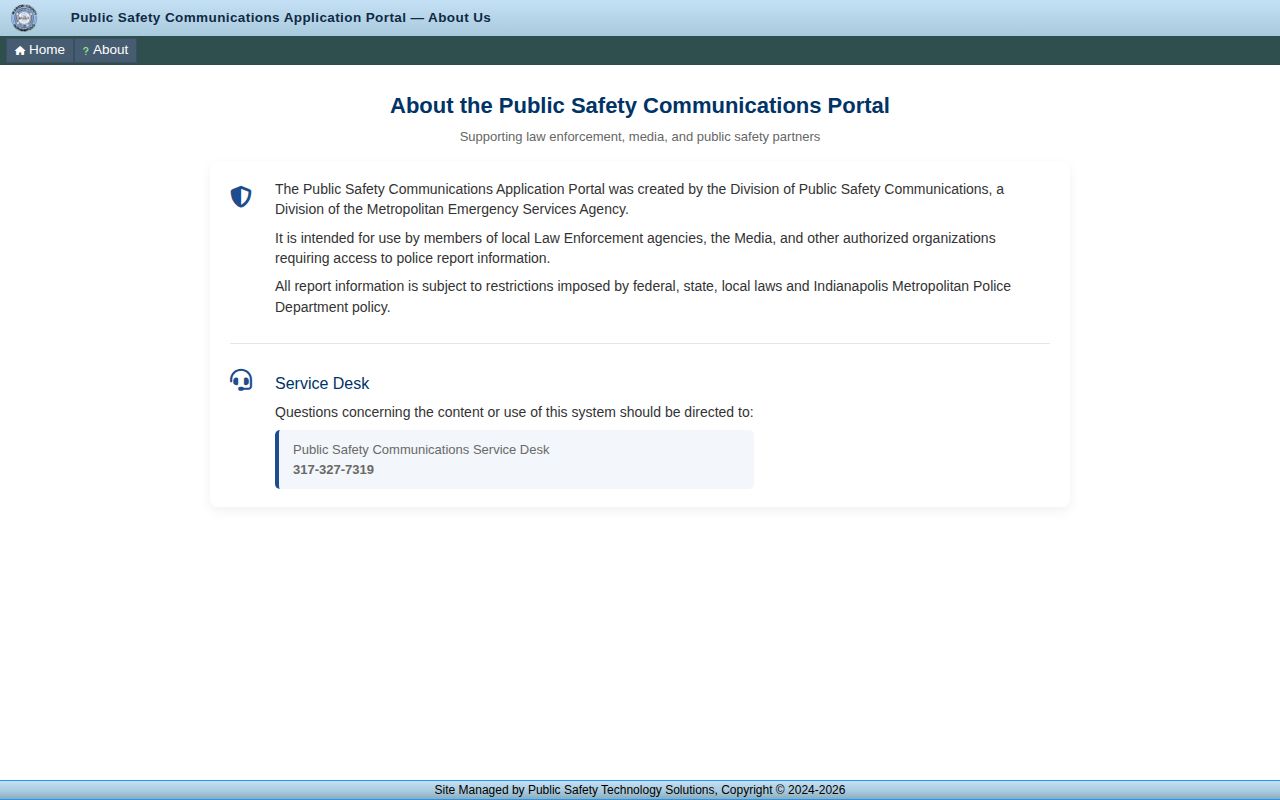The width and height of the screenshot is (1280, 800).
Task: Click the sentence 'Questions concerning the content or use'
Action: click(514, 412)
